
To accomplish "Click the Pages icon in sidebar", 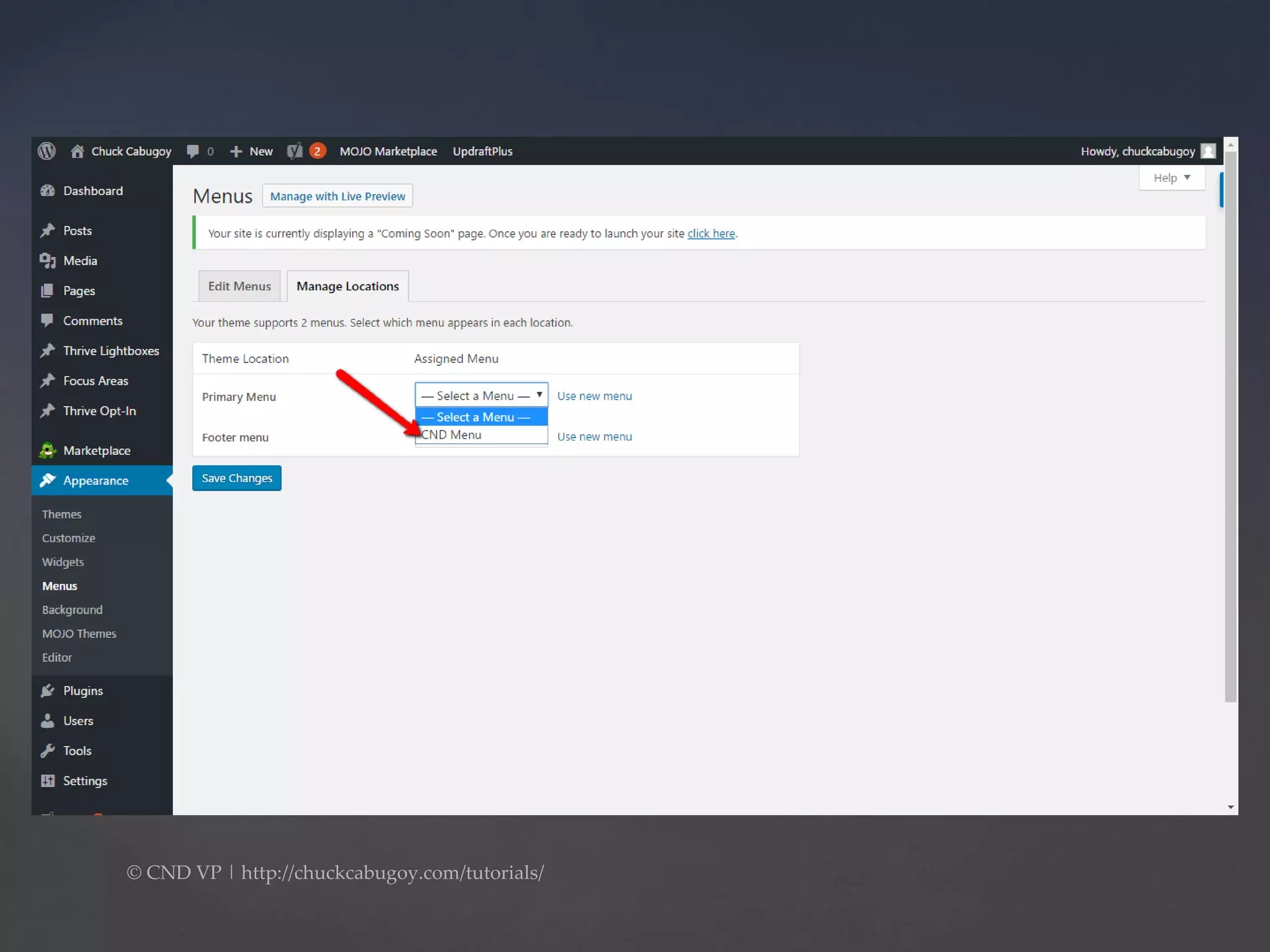I will 47,291.
